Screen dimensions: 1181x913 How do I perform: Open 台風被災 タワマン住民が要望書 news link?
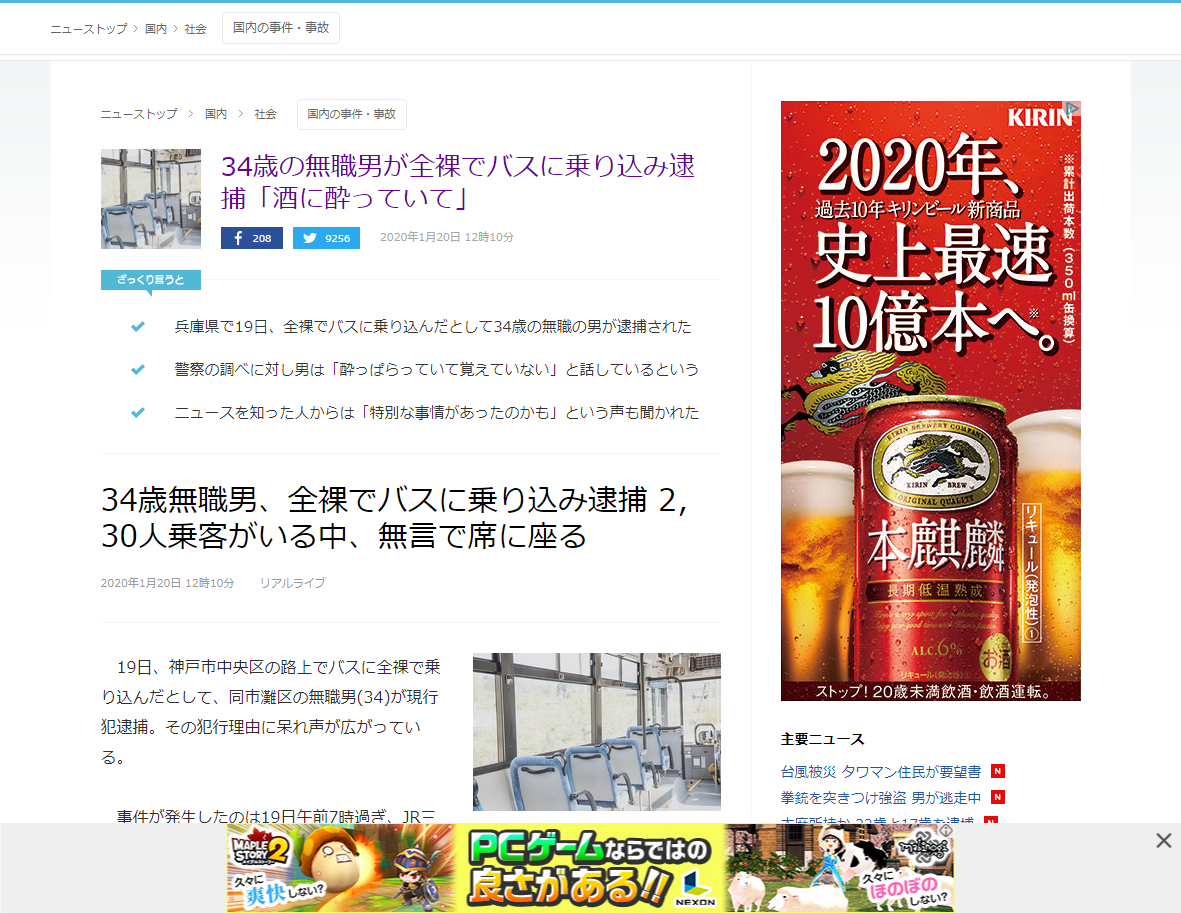(881, 771)
